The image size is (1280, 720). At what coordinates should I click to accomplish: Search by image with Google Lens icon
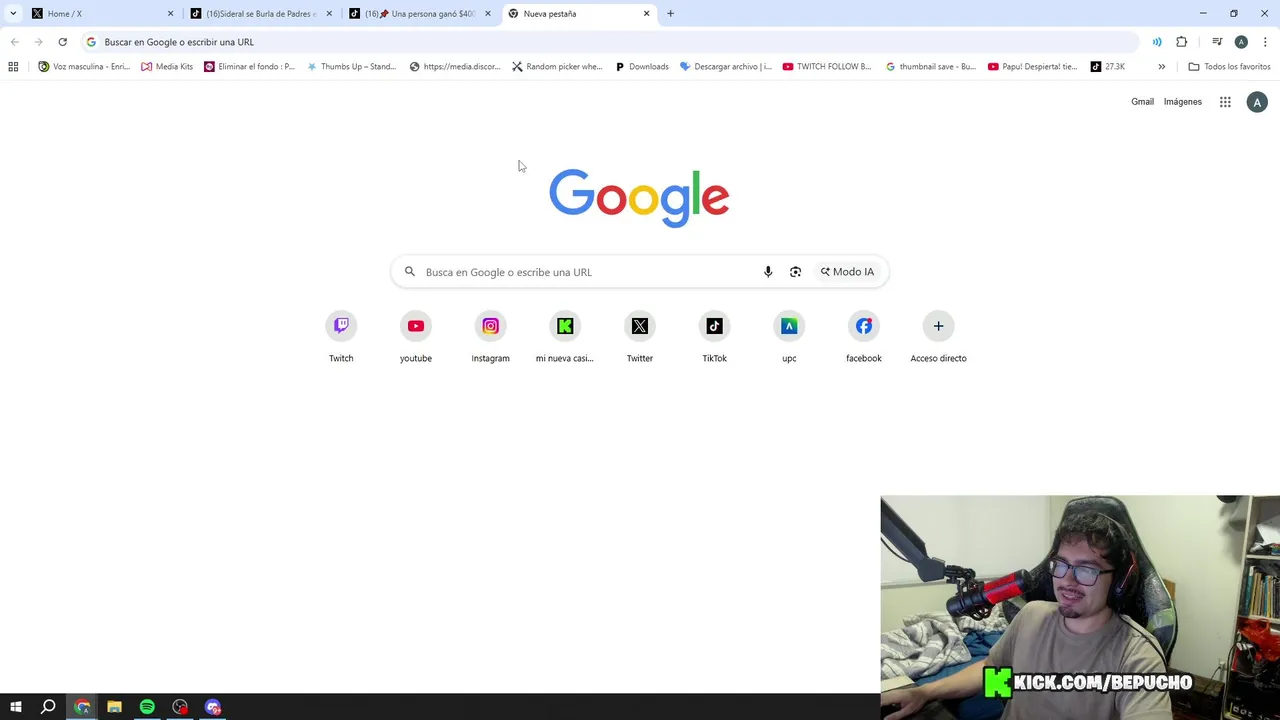(x=795, y=272)
